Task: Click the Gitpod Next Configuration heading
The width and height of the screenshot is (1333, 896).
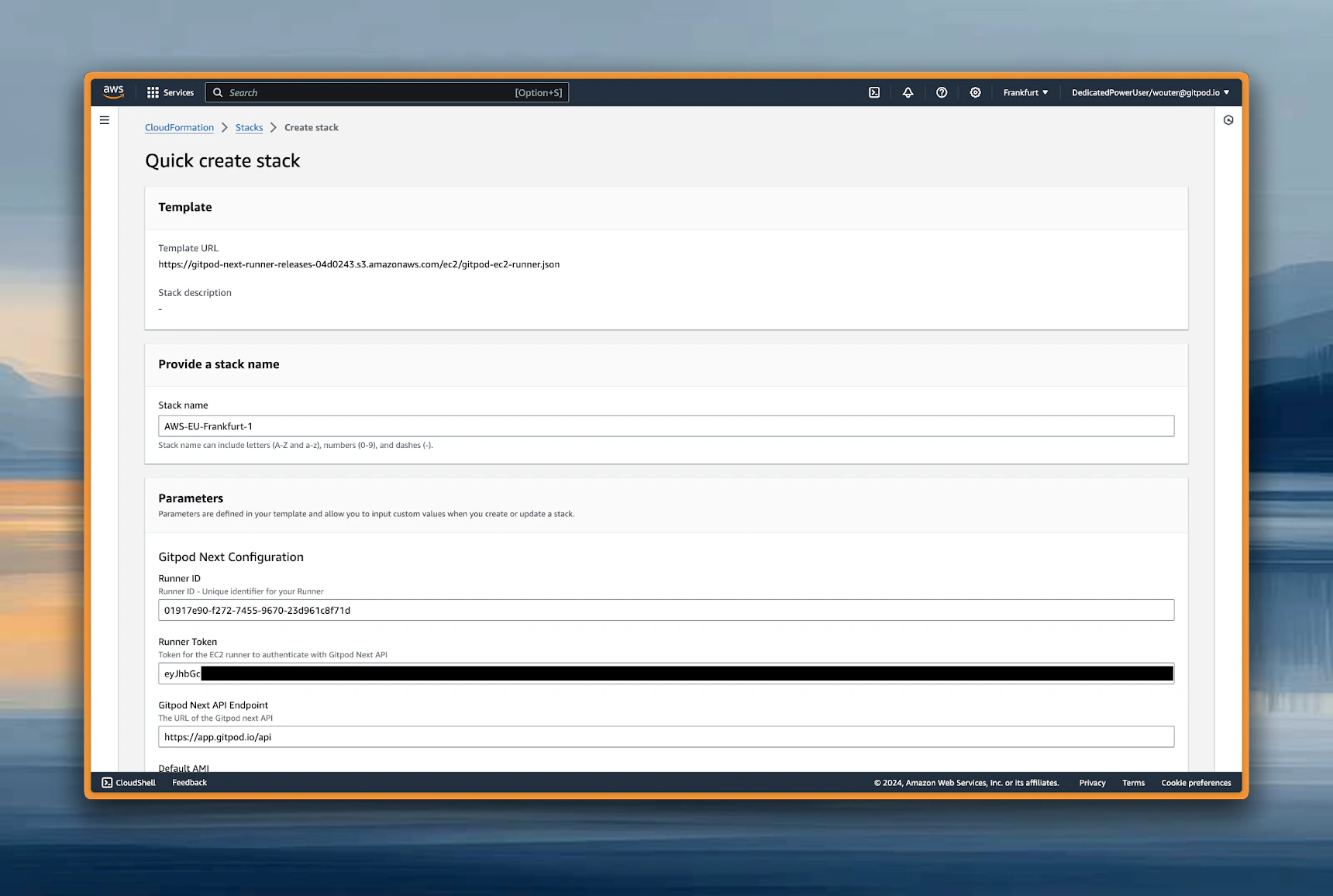Action: coord(231,557)
